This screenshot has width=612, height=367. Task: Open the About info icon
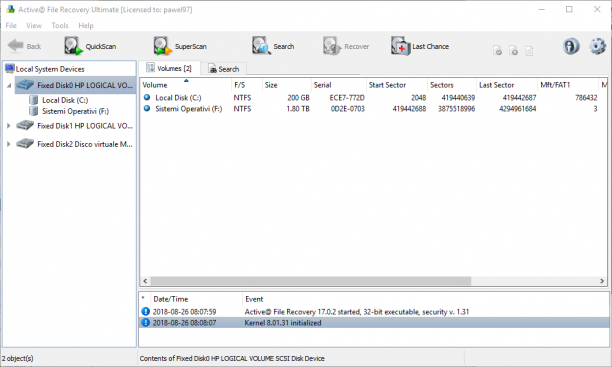(571, 46)
